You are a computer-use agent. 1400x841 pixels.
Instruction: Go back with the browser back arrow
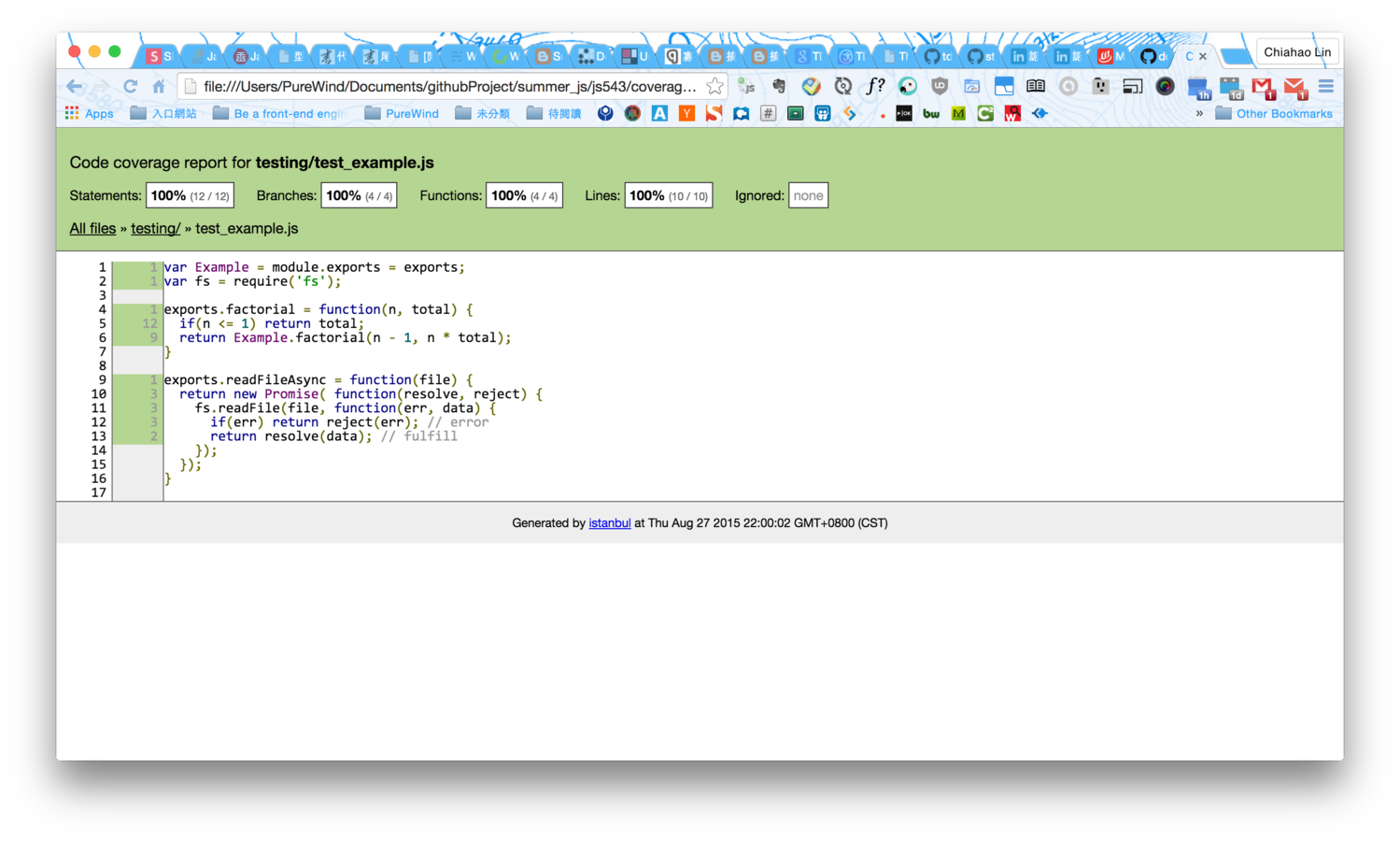(x=74, y=87)
